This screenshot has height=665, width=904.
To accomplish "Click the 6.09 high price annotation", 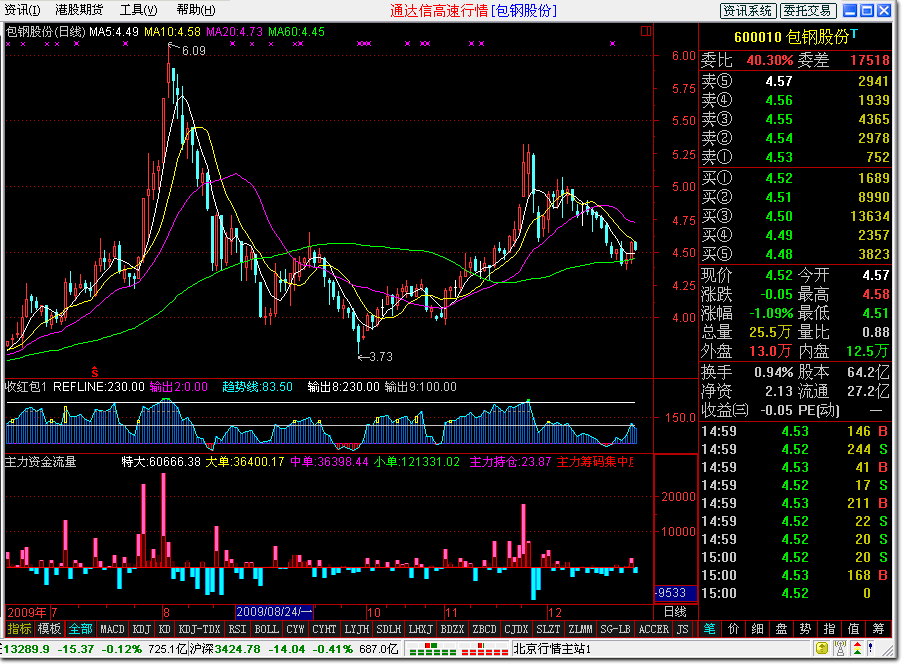I will [194, 51].
